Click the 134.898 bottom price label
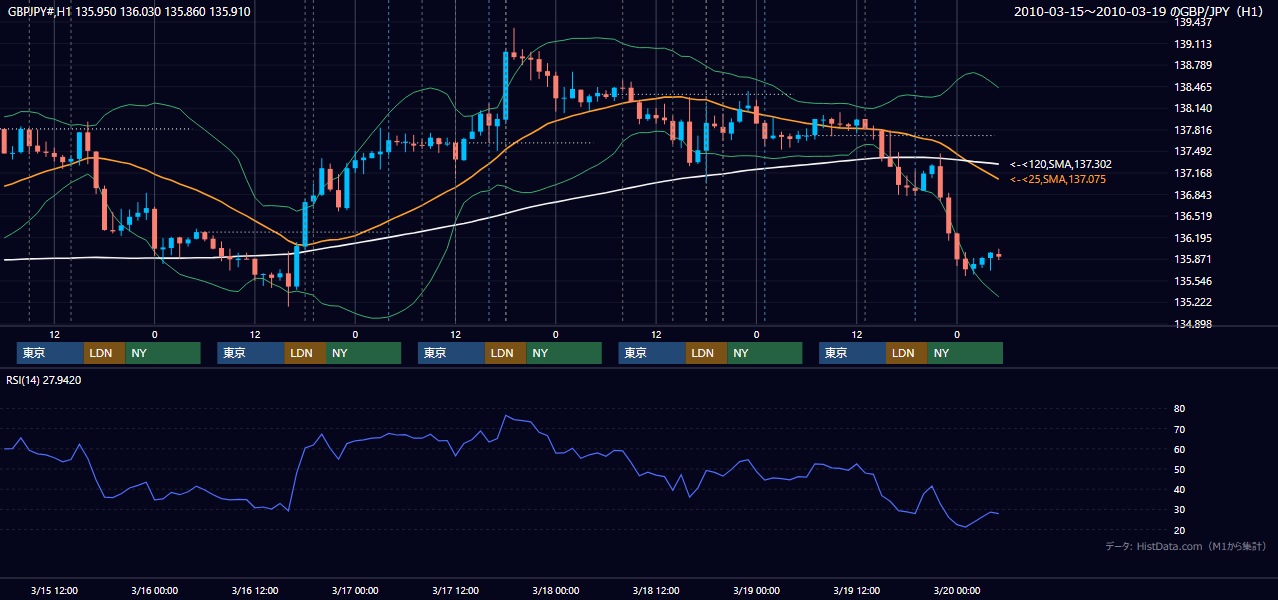 (x=1193, y=324)
